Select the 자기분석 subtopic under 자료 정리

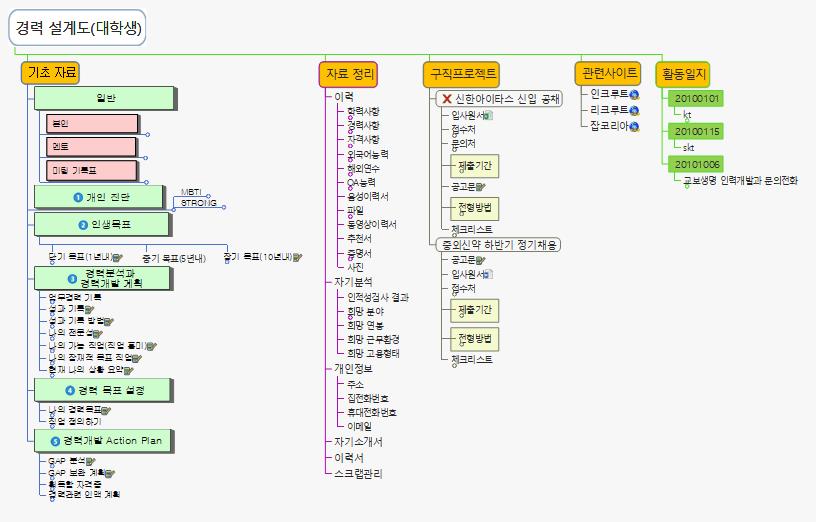point(352,282)
